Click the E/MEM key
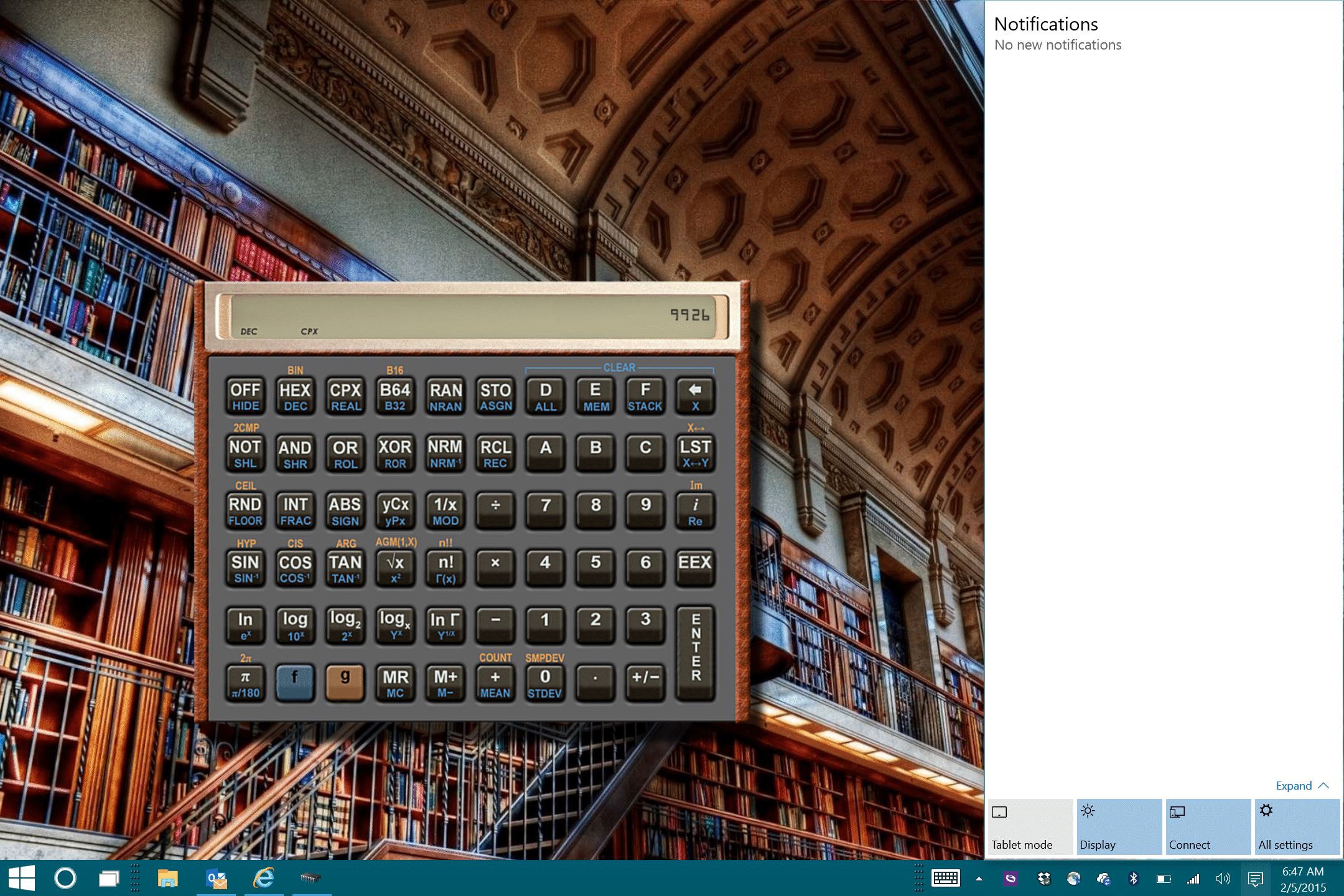This screenshot has height=896, width=1344. click(595, 396)
